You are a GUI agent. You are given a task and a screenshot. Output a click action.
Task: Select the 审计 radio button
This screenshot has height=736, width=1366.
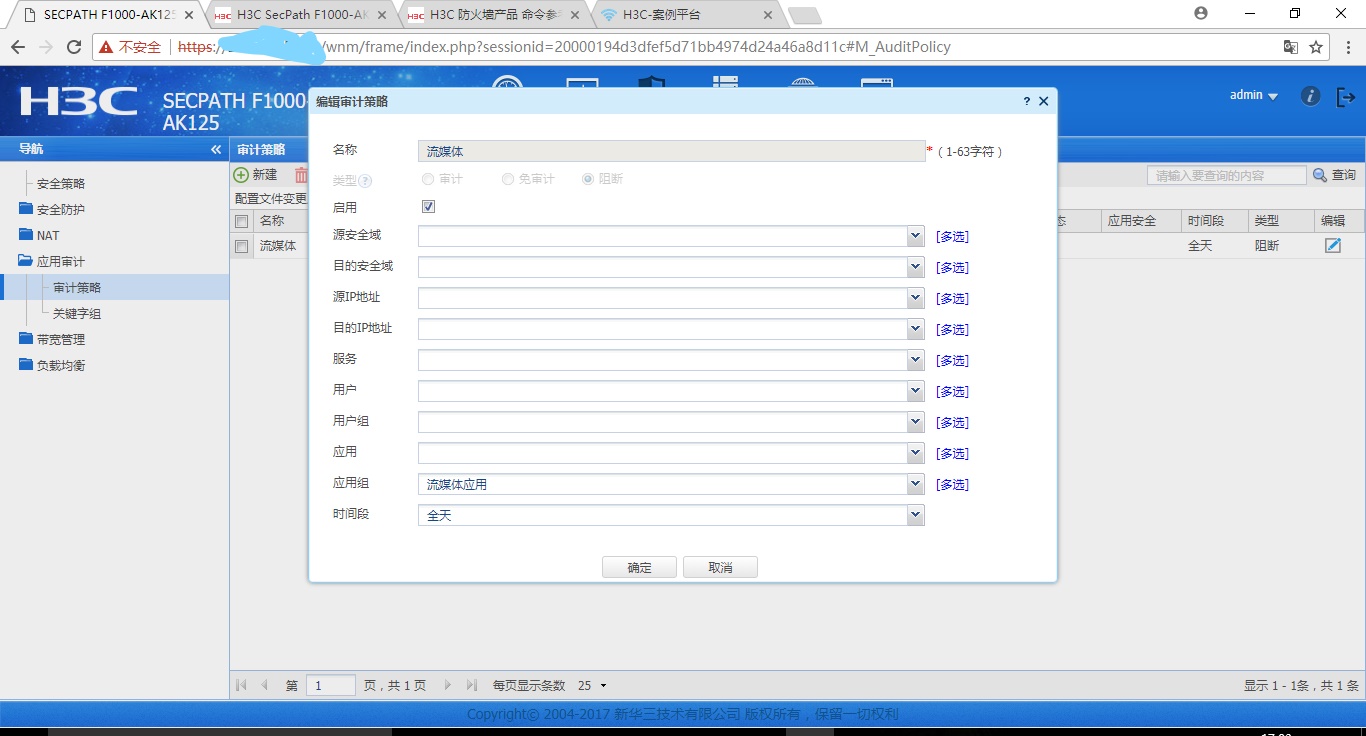[x=428, y=179]
